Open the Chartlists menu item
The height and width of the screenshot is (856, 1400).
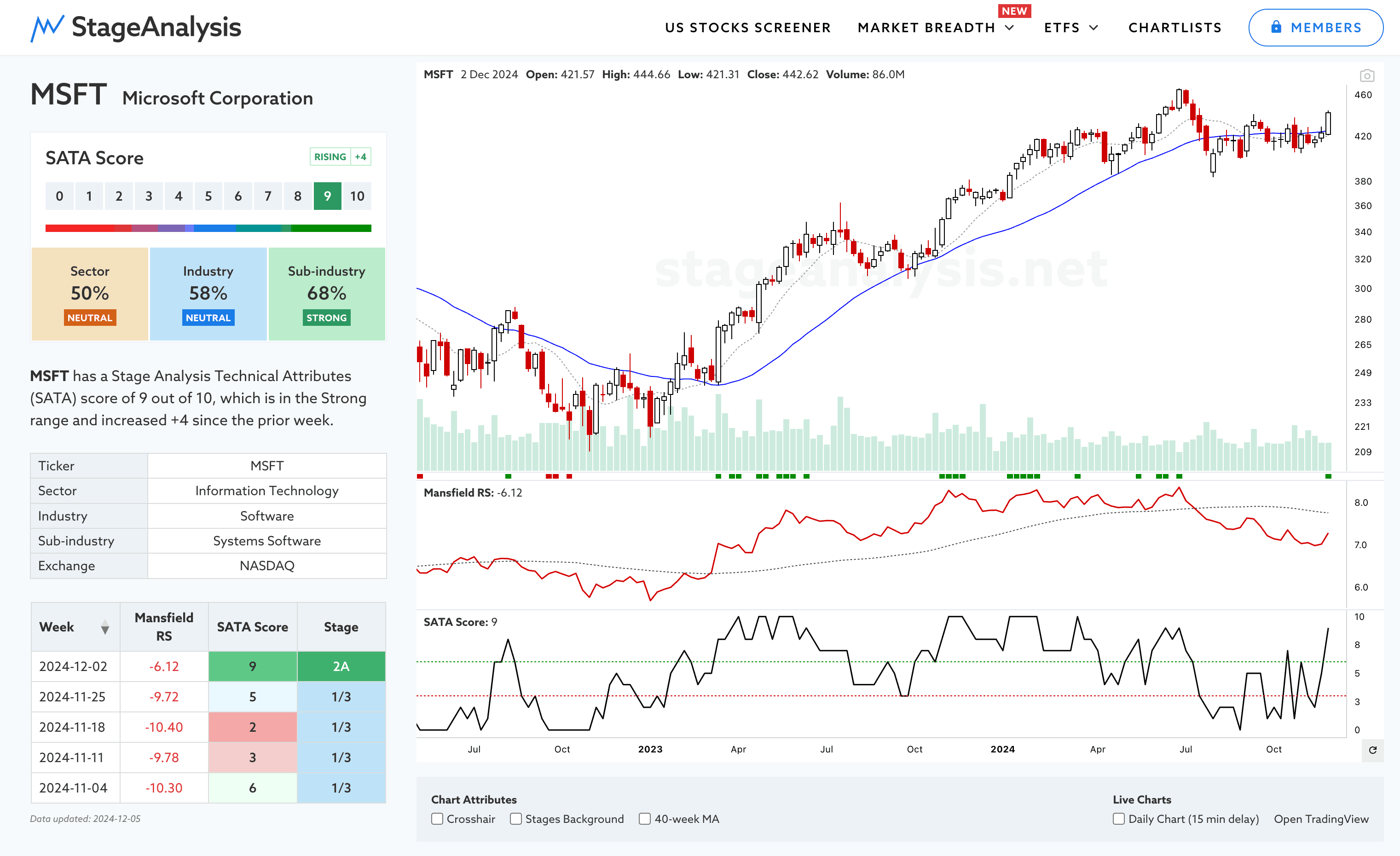click(1174, 28)
